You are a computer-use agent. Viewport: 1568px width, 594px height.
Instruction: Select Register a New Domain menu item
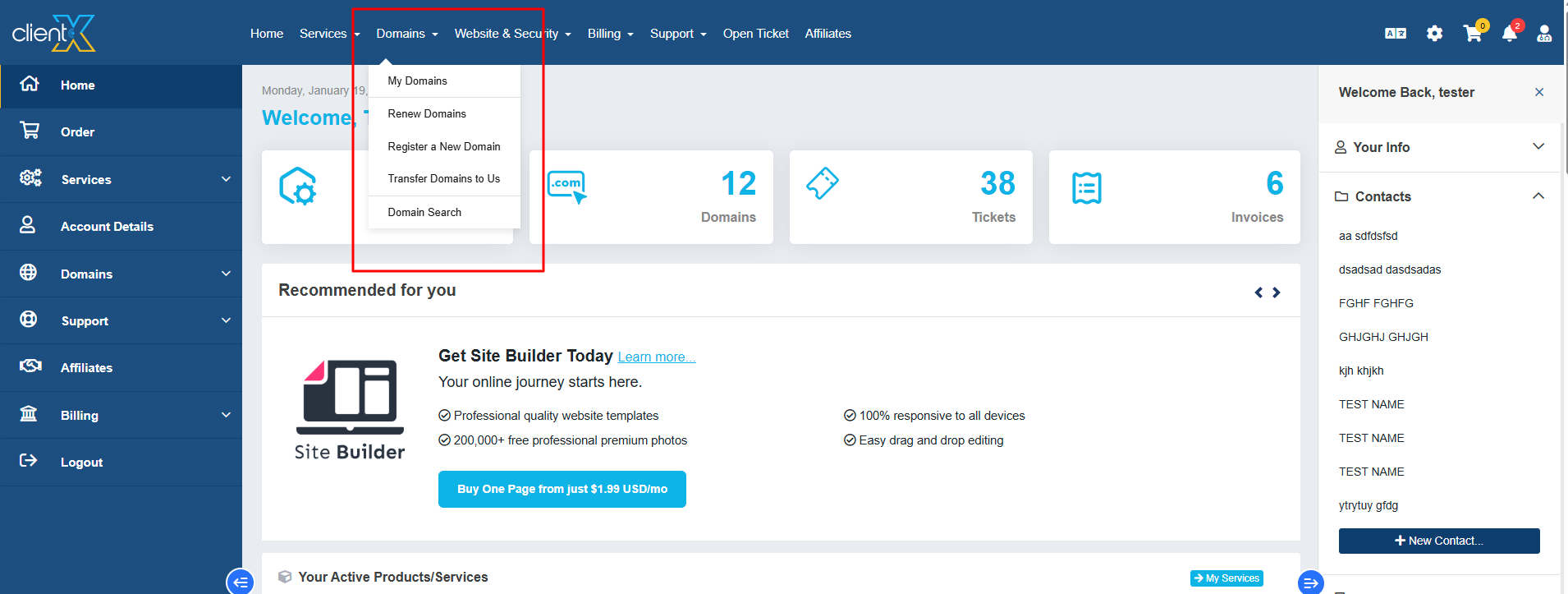click(x=443, y=146)
